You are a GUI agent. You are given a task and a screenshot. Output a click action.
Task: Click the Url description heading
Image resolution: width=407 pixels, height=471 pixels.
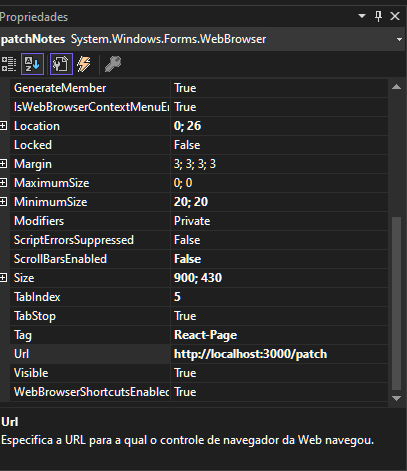coord(10,422)
